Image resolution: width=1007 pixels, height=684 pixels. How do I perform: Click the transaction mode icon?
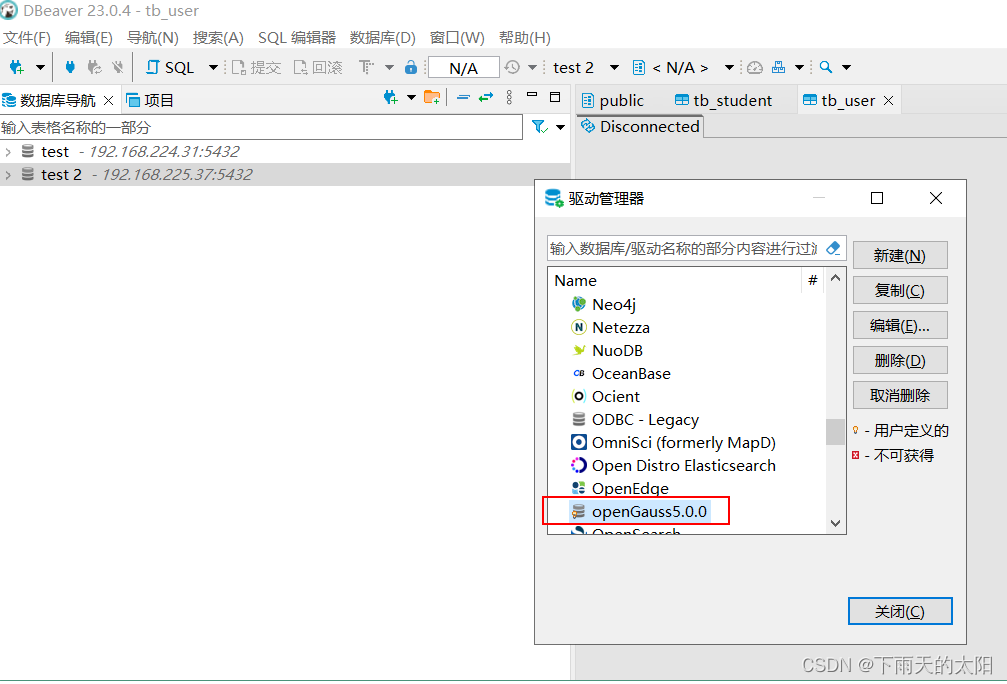[366, 67]
